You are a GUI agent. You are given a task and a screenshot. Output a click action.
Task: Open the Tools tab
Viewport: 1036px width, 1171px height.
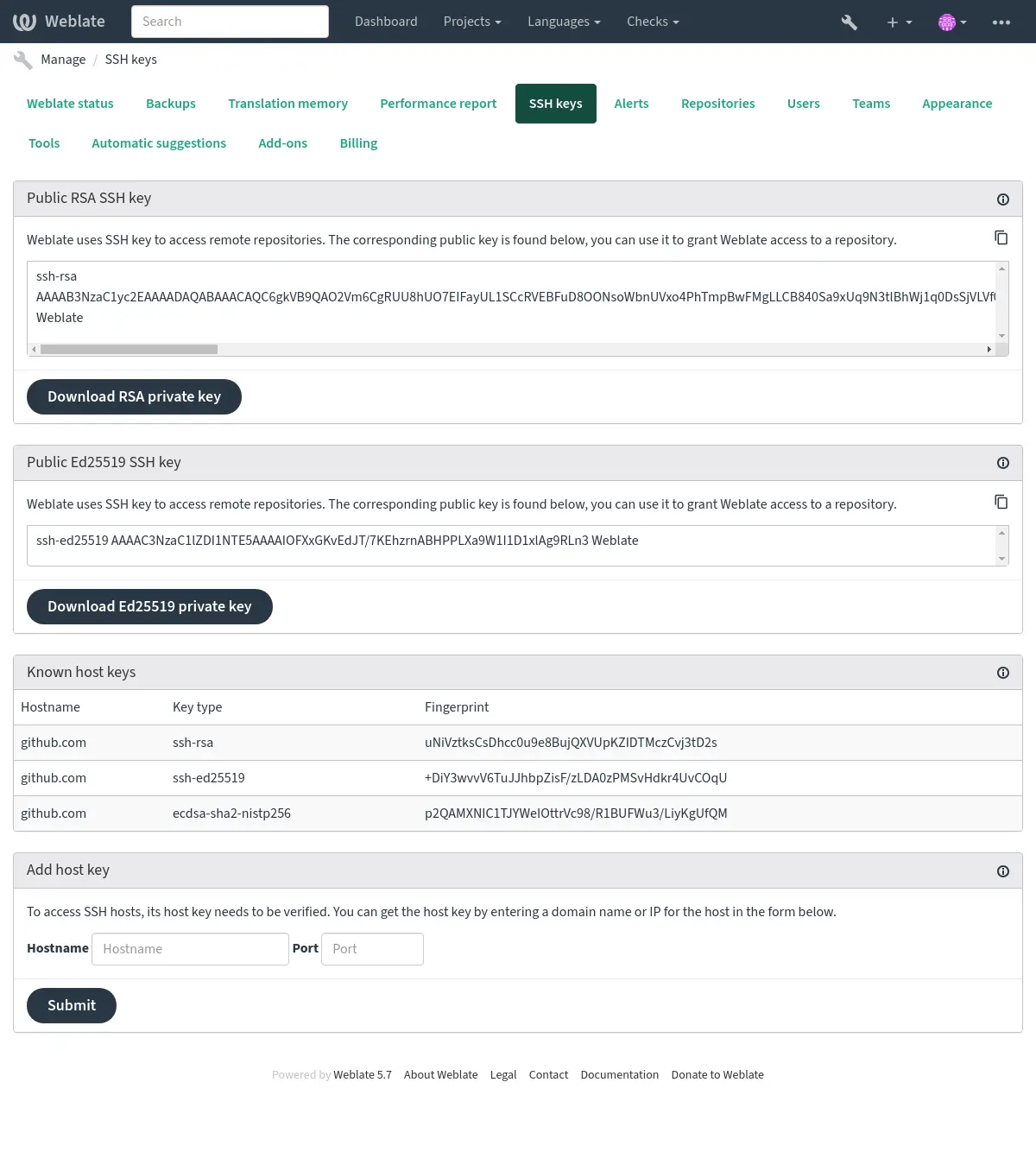[x=44, y=143]
